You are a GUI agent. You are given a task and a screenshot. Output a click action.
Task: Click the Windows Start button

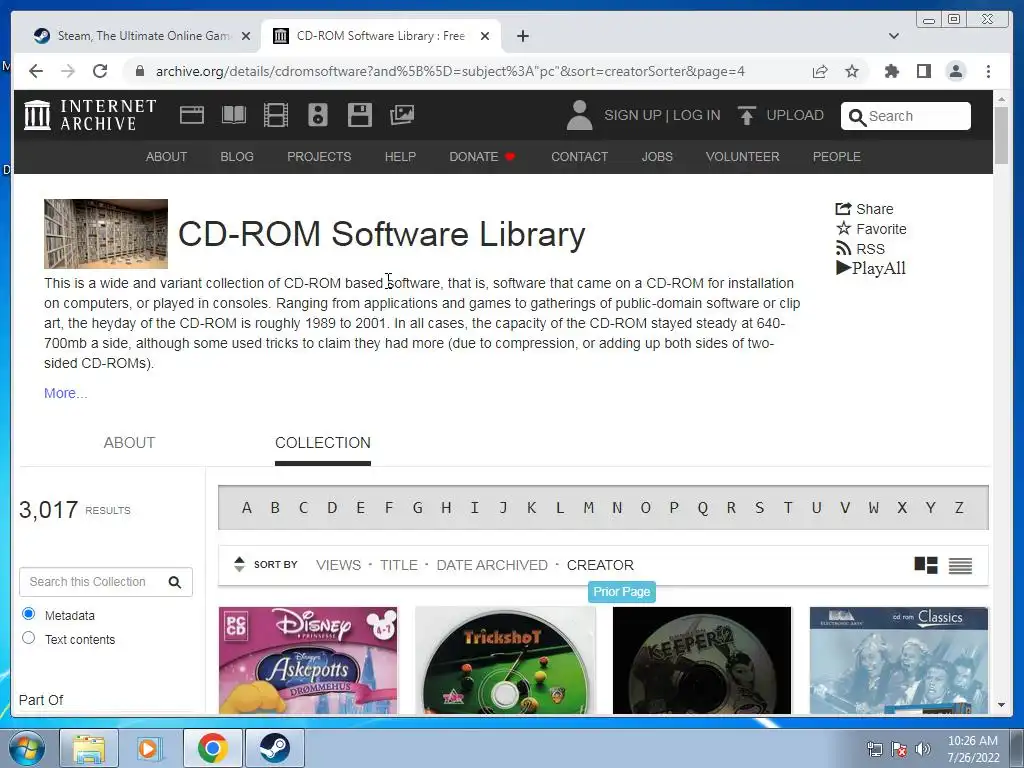click(26, 748)
